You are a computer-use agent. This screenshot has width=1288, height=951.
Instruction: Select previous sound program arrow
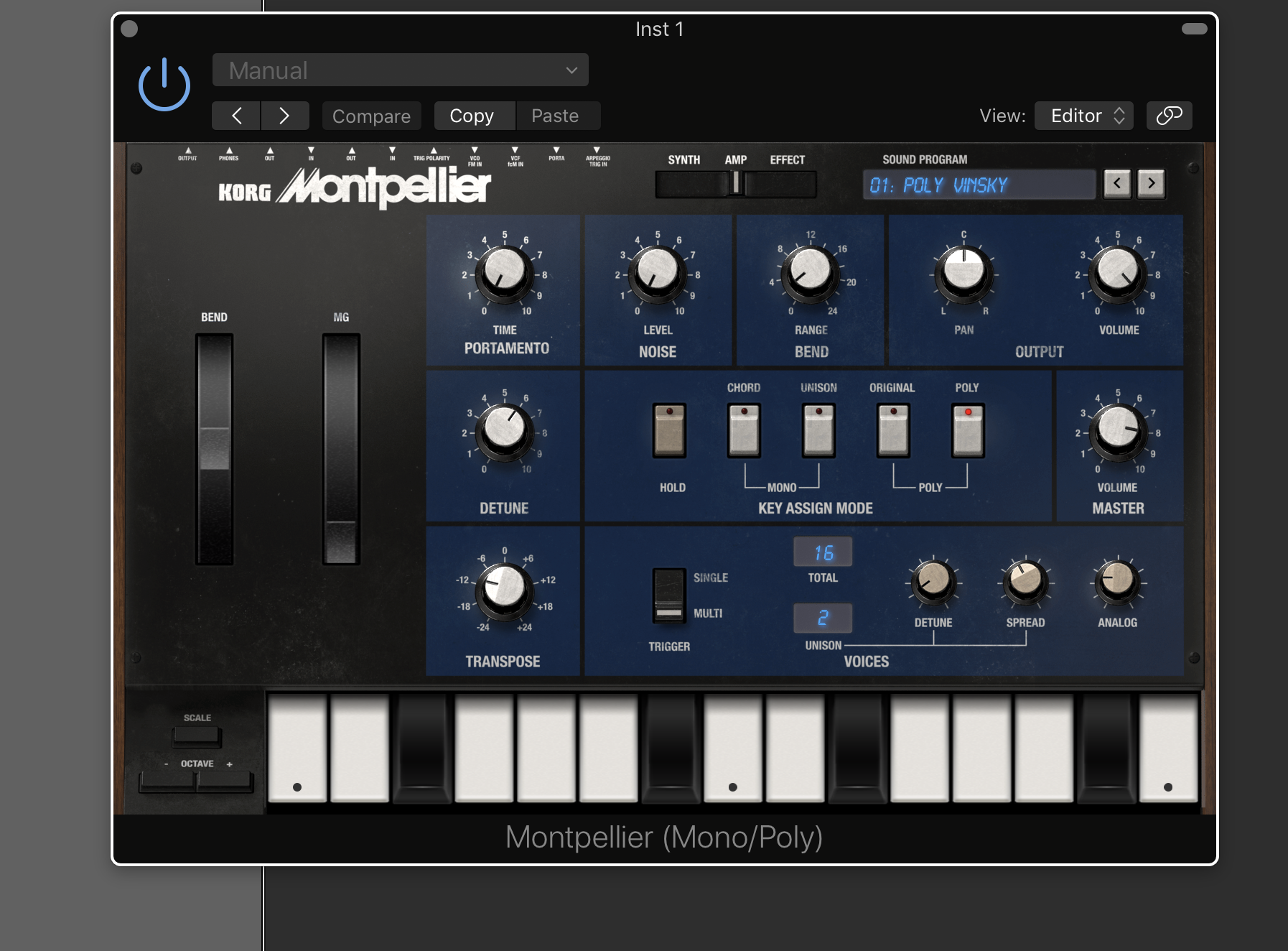[x=1116, y=184]
